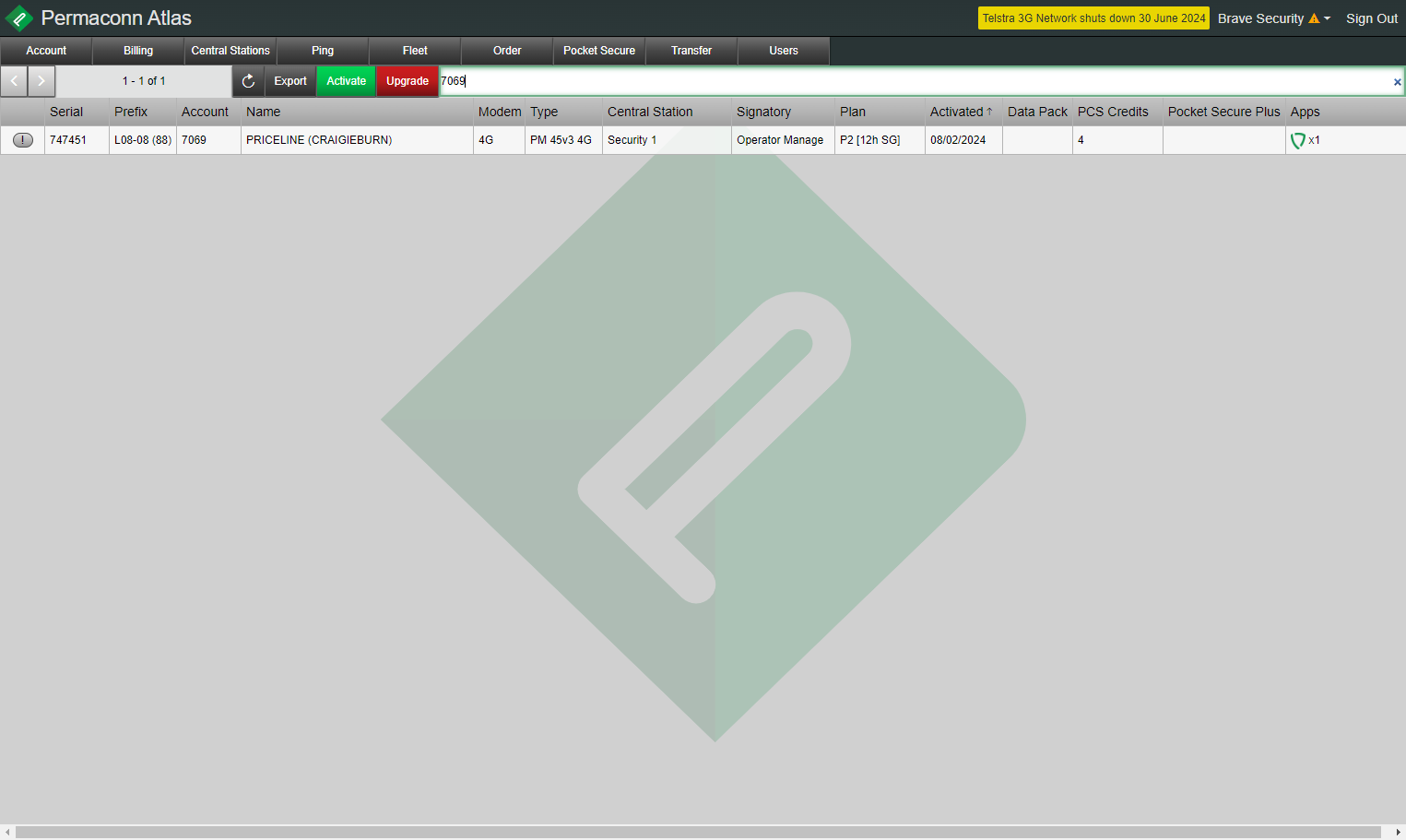Open the Order menu
1406x840 pixels.
pos(507,51)
